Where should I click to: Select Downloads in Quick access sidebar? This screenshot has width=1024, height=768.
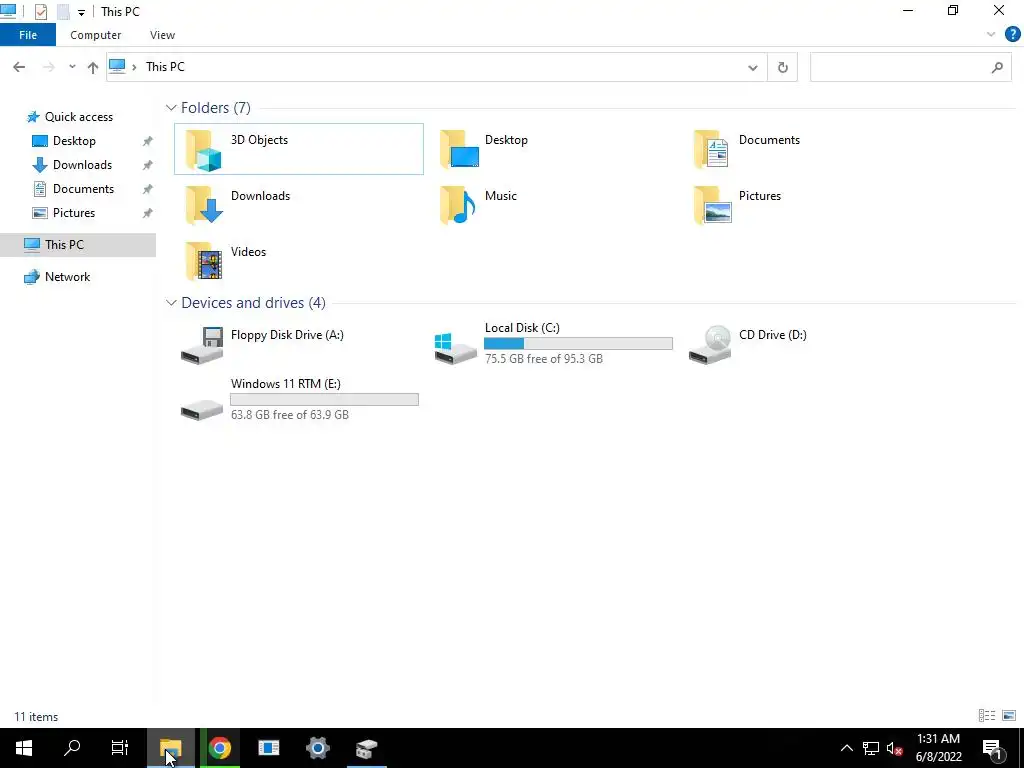(82, 165)
